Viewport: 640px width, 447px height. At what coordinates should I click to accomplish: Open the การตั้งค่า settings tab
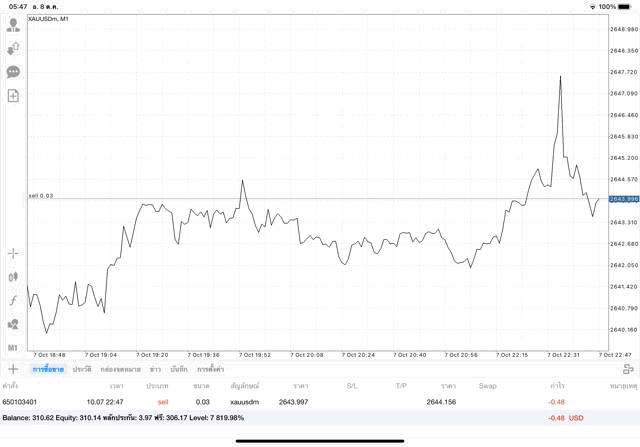(x=211, y=369)
